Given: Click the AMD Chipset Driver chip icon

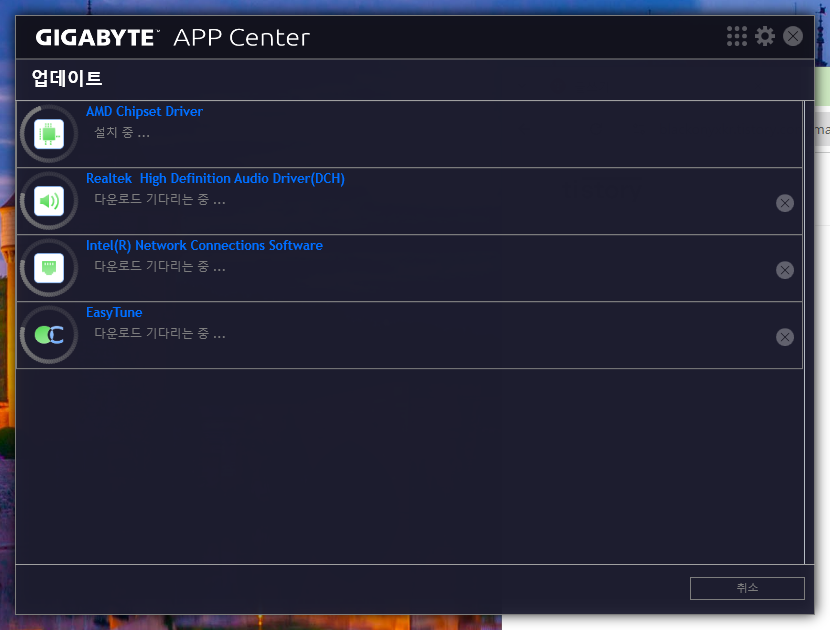Looking at the screenshot, I should coord(49,134).
